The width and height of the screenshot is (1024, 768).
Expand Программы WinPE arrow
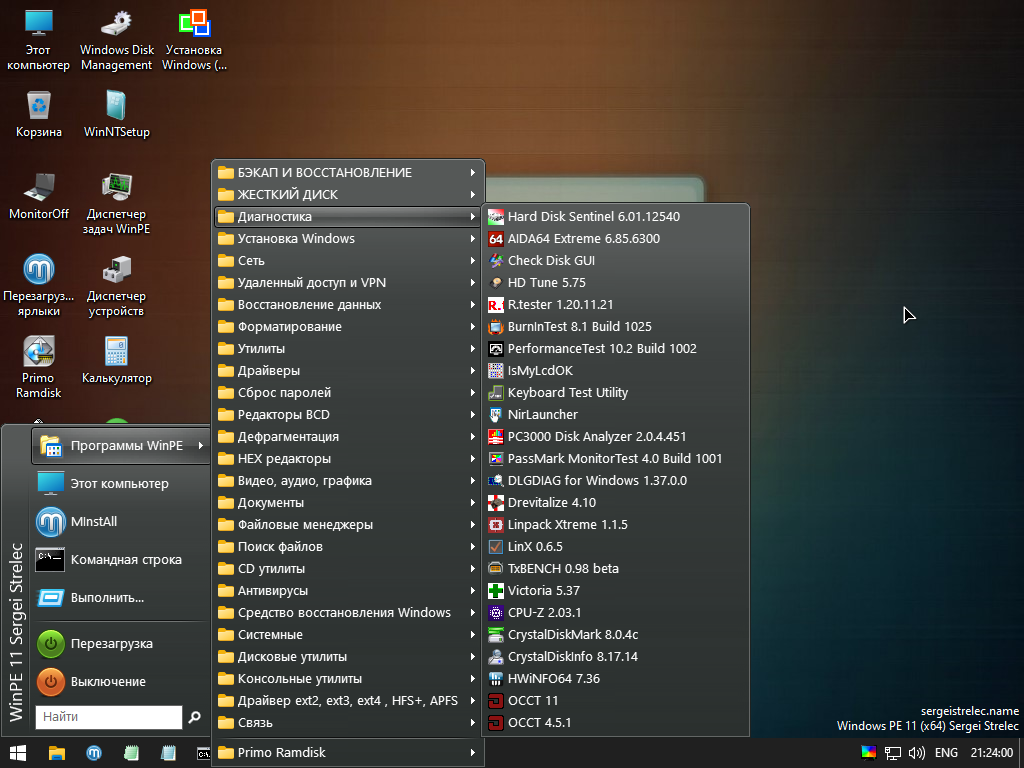pos(200,445)
